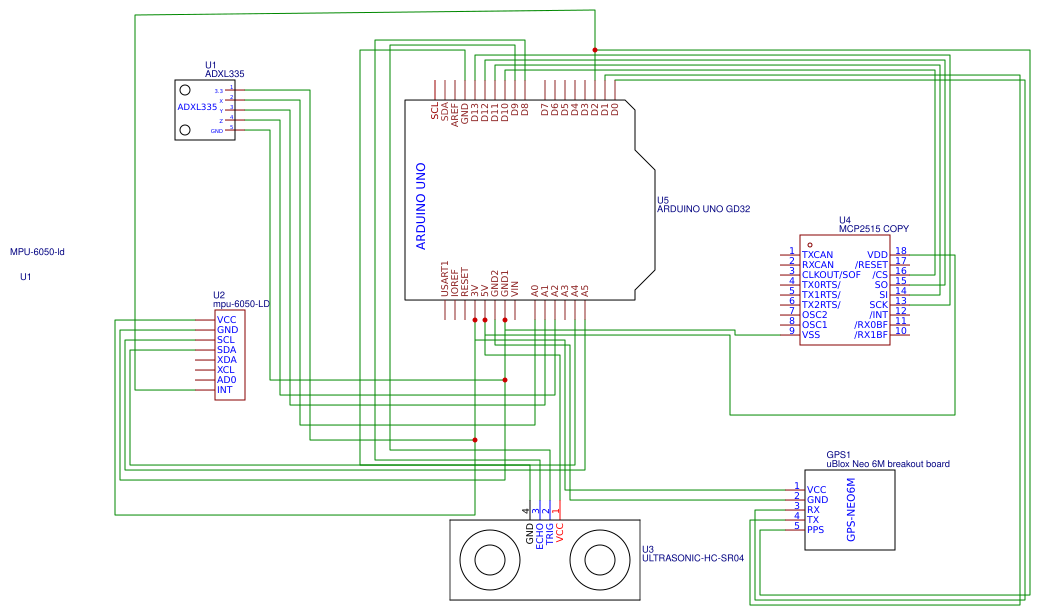Click the left transducer circle on HC-SR04
The height and width of the screenshot is (615, 1040).
click(490, 561)
